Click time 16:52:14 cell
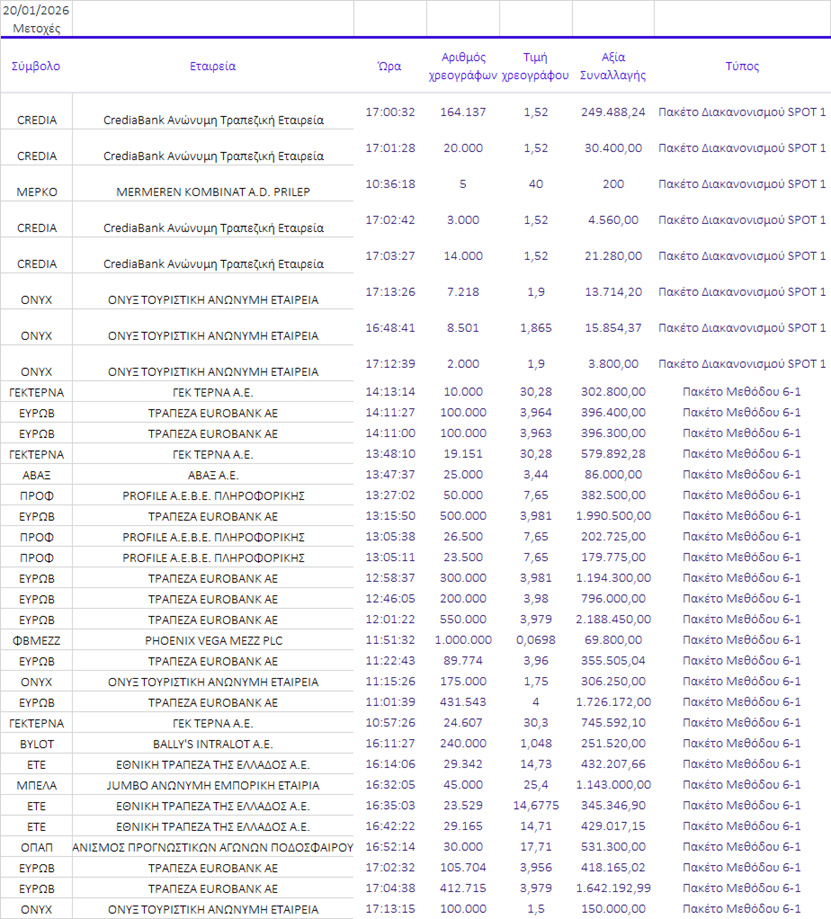 [390, 847]
